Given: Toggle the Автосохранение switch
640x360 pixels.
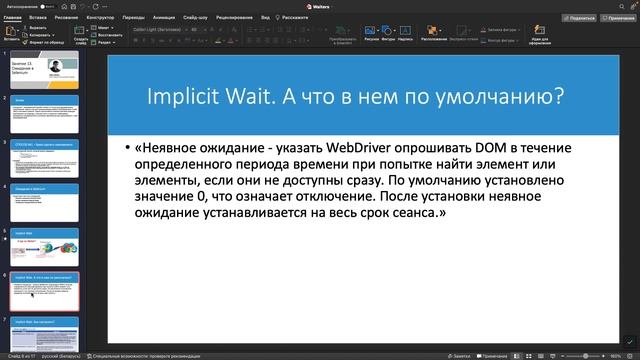Looking at the screenshot, I should 48,7.
